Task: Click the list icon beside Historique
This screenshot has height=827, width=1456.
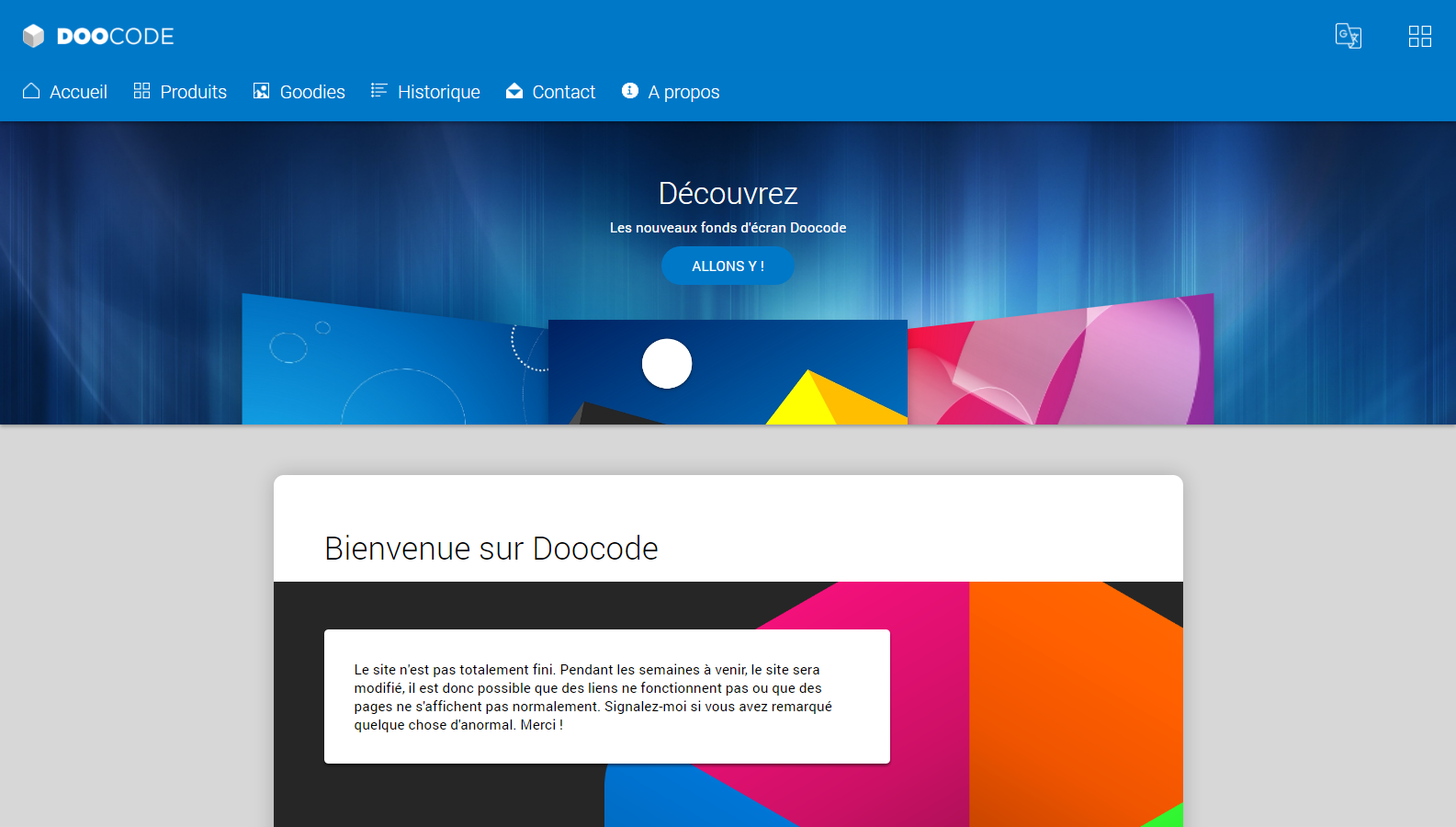Action: (x=378, y=90)
